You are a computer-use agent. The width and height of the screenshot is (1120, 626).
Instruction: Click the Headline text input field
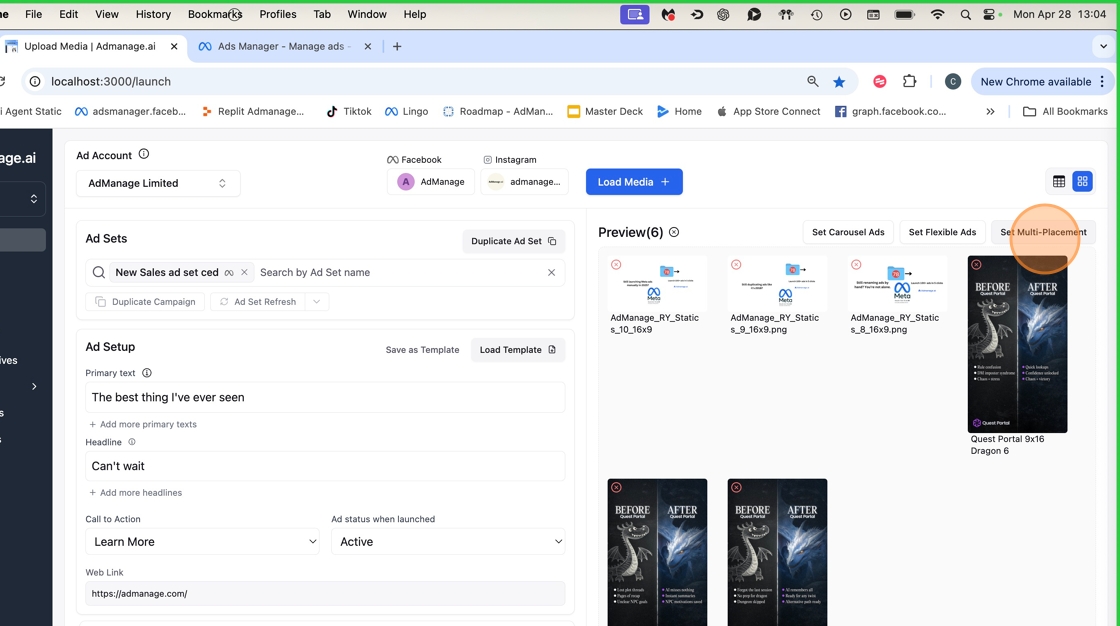(x=325, y=466)
